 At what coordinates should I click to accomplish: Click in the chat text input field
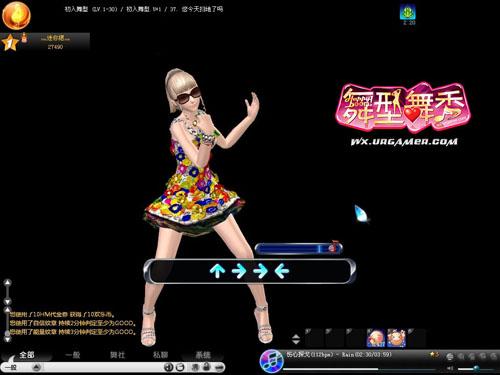(x=103, y=367)
